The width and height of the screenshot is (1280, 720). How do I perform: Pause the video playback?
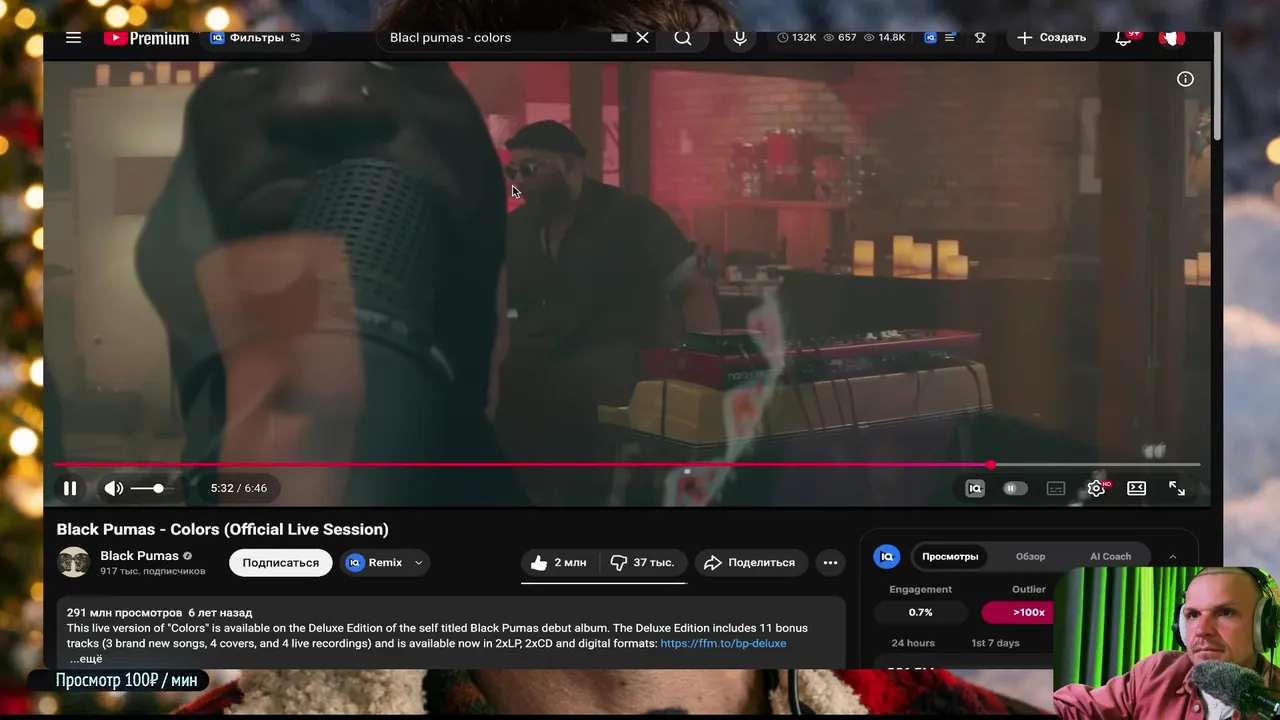click(x=70, y=488)
